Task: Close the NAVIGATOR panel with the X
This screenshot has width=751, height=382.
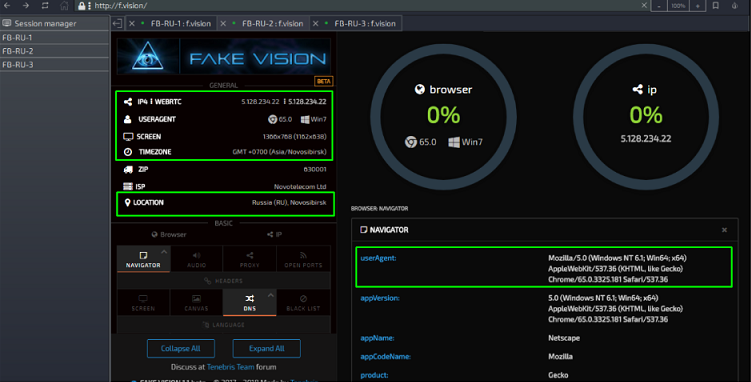Action: 724,230
